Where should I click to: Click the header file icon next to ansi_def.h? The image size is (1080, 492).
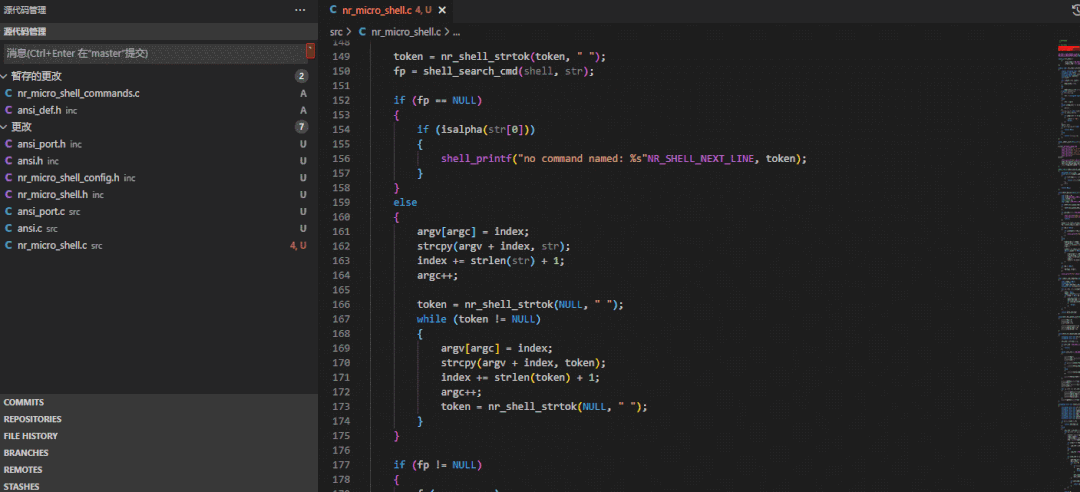click(8, 110)
